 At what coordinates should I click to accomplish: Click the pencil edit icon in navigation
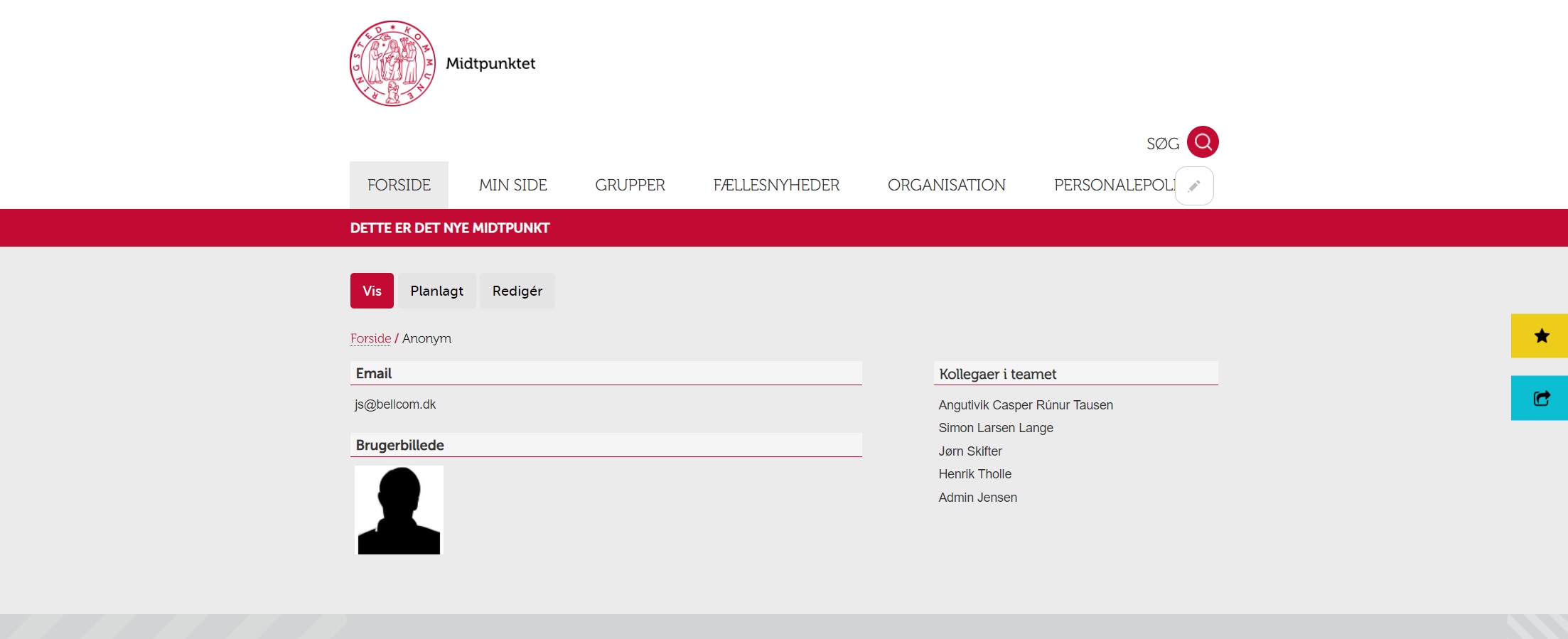(x=1194, y=186)
